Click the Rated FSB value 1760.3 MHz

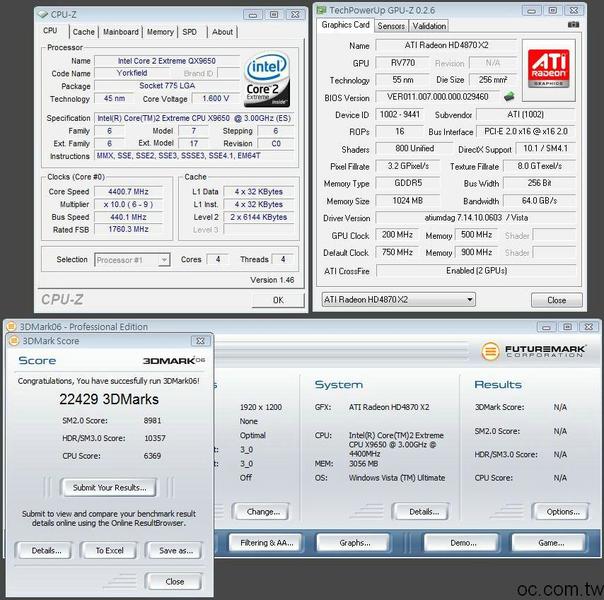[x=128, y=229]
